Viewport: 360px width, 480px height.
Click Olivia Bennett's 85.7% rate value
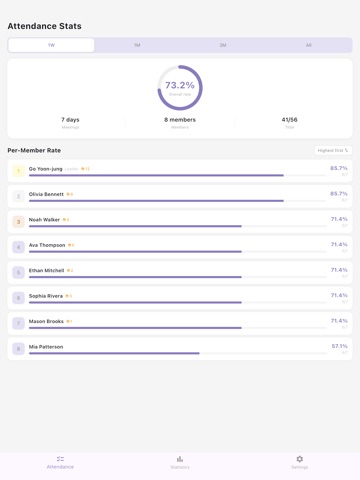[339, 194]
